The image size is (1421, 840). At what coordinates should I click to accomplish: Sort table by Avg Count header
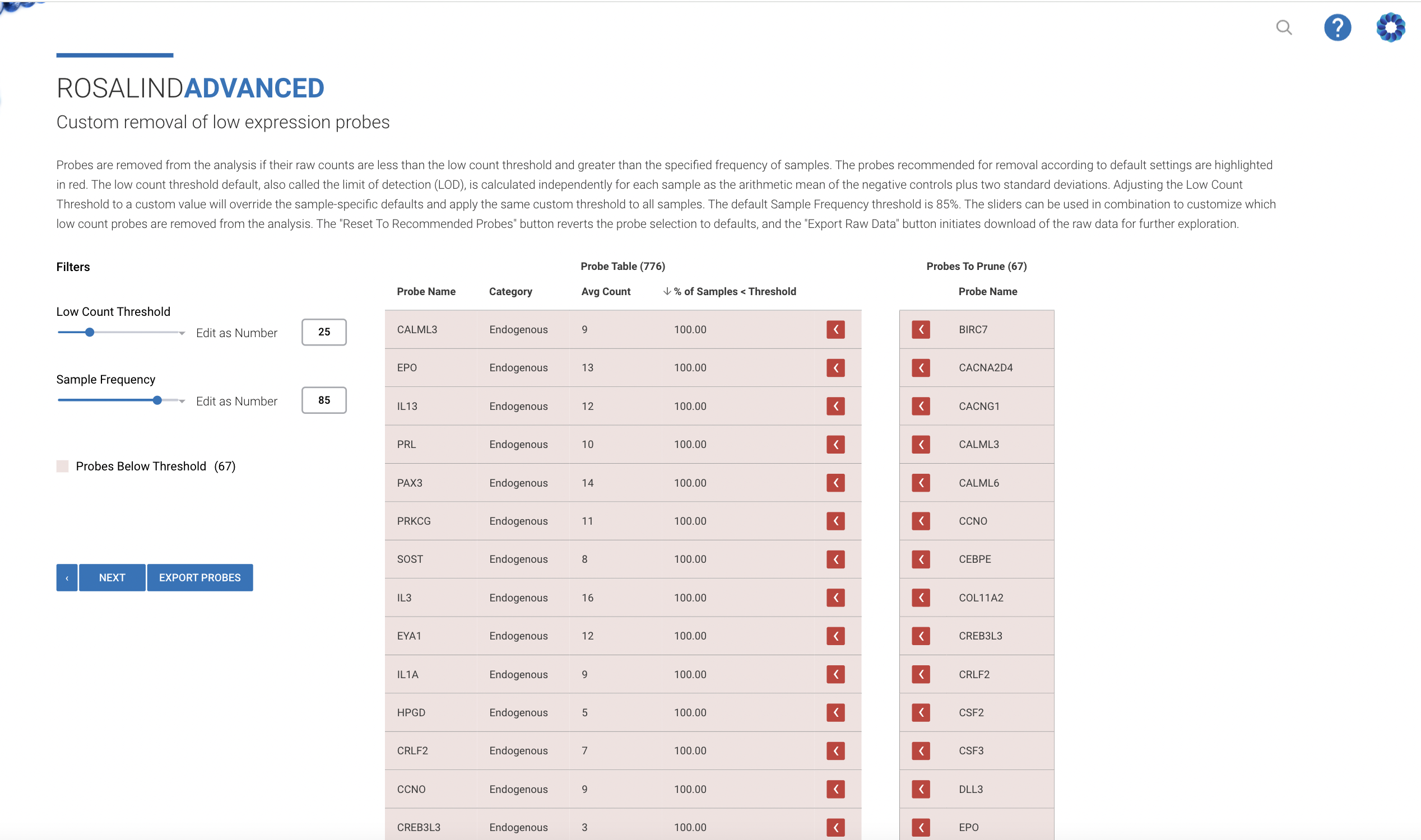pyautogui.click(x=606, y=292)
